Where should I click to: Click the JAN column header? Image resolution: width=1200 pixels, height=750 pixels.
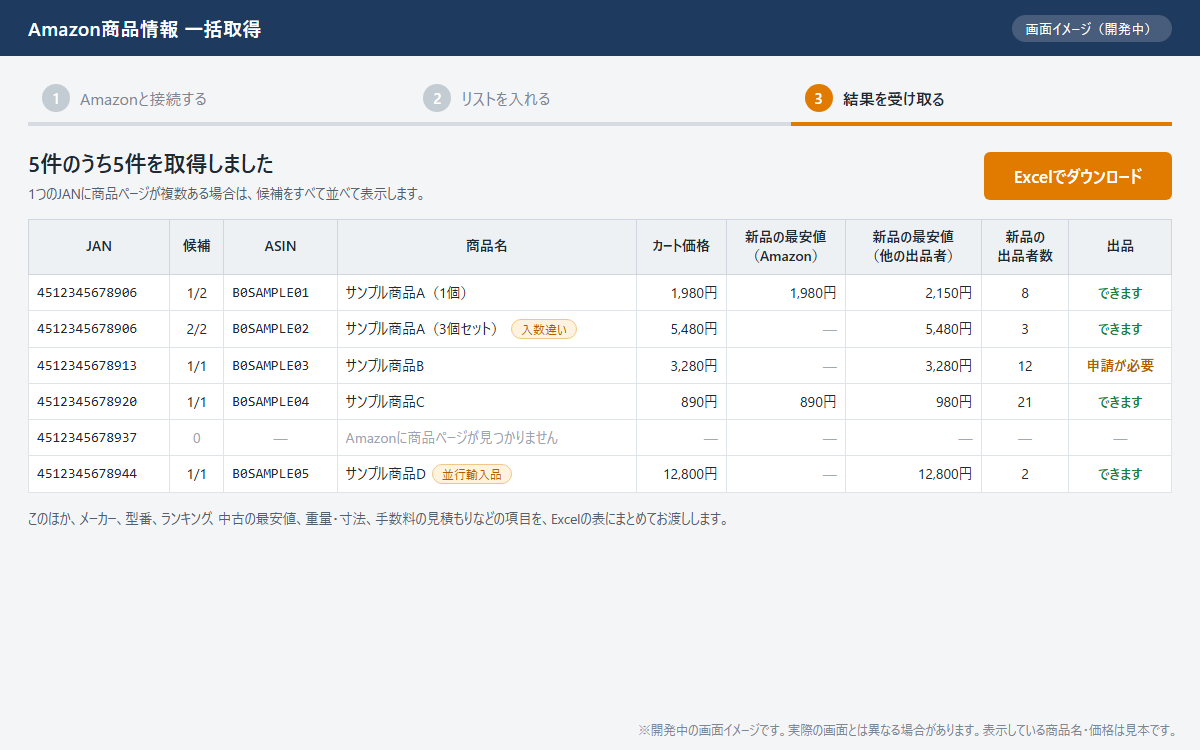click(99, 247)
